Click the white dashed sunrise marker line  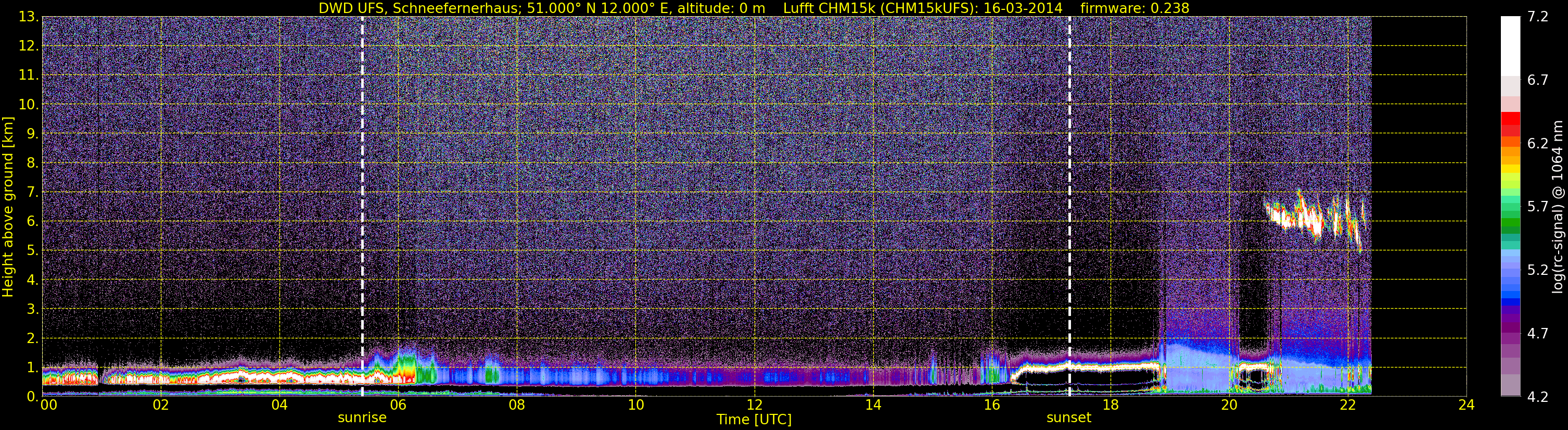point(362,206)
